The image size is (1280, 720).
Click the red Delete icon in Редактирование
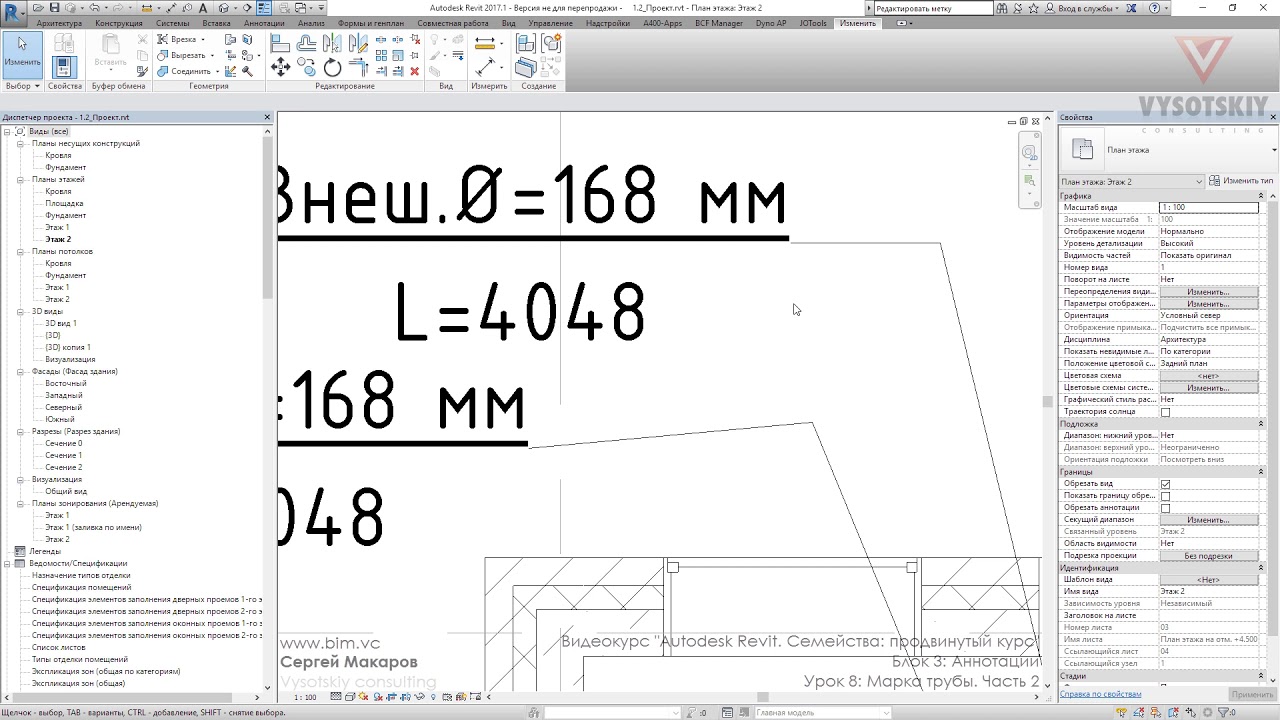(x=414, y=71)
